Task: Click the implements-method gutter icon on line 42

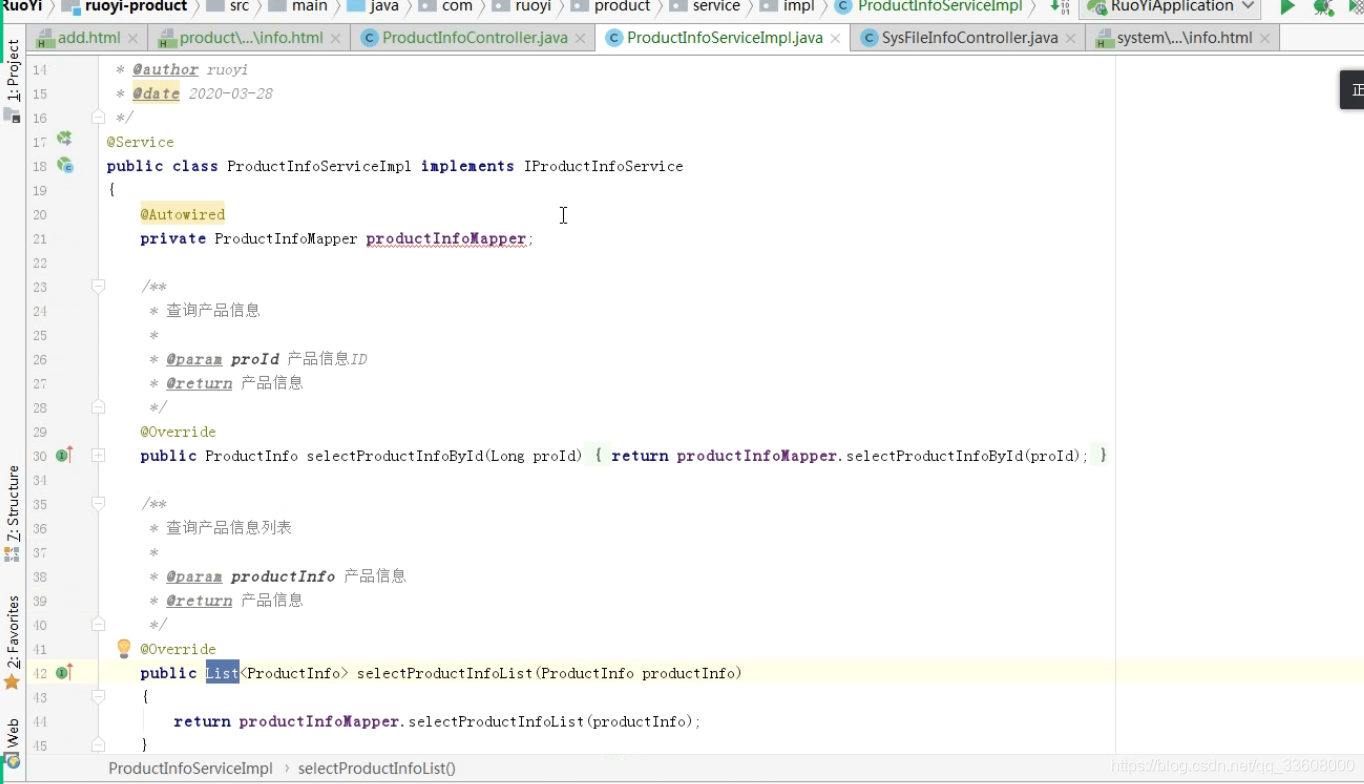Action: point(64,673)
